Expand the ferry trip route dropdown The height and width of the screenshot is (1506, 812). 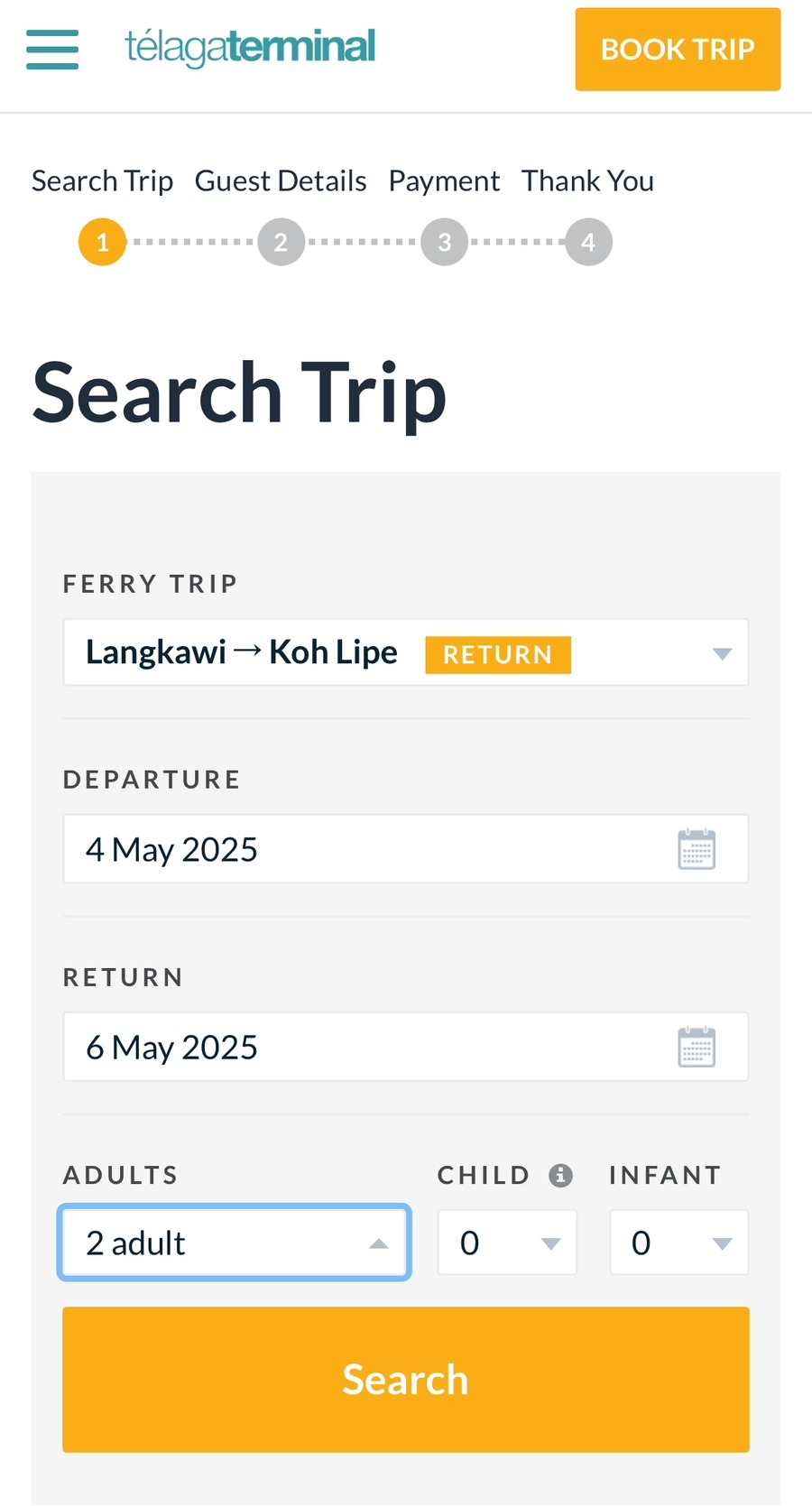(x=406, y=652)
